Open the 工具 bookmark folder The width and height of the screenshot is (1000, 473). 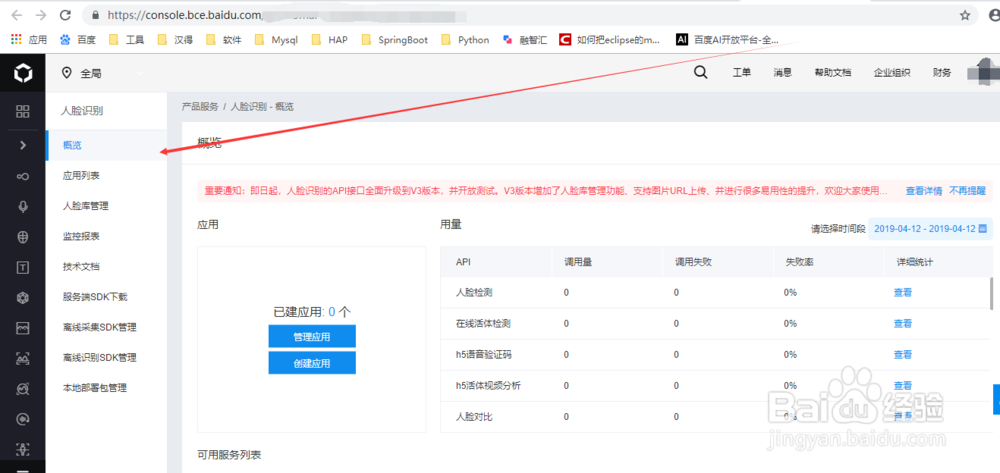pyautogui.click(x=126, y=40)
